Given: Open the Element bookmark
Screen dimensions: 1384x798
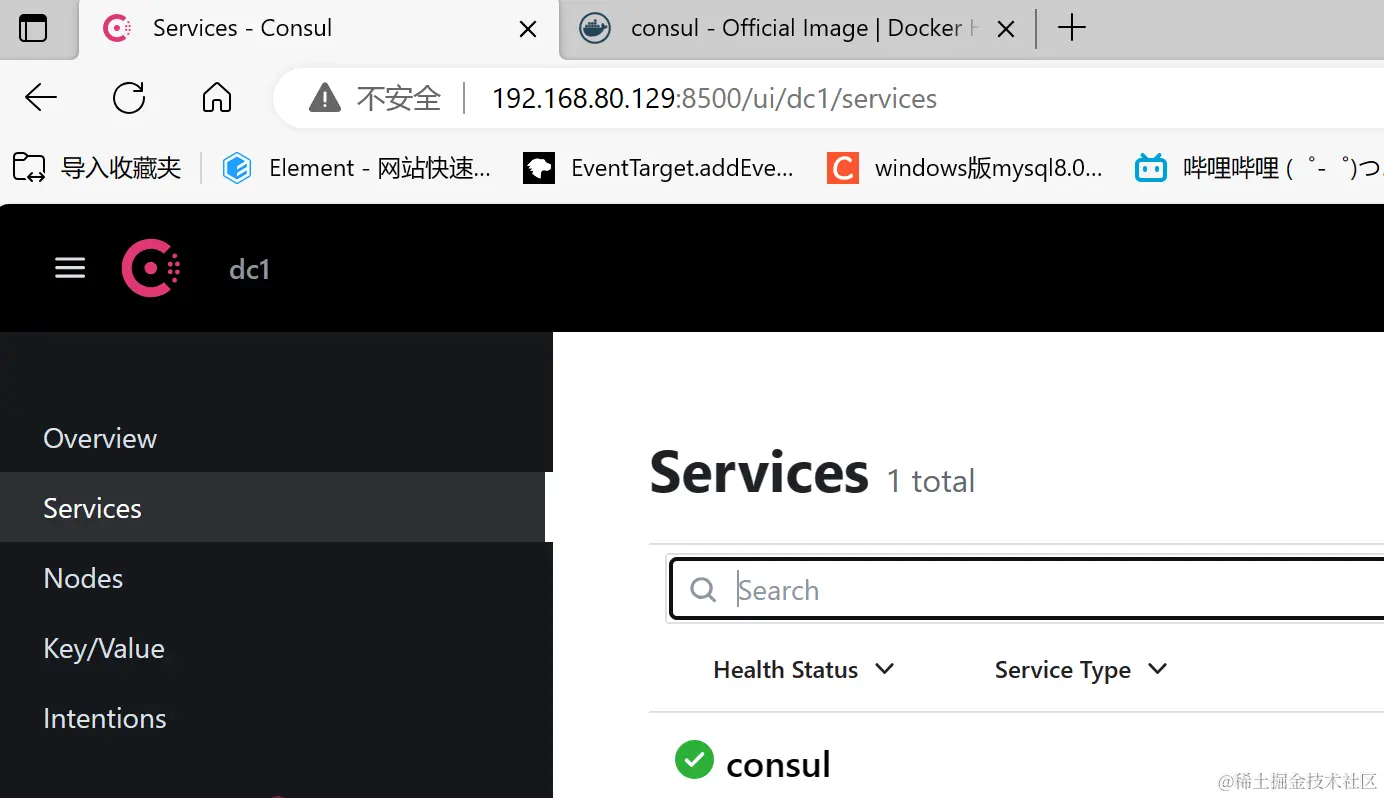Looking at the screenshot, I should 357,167.
